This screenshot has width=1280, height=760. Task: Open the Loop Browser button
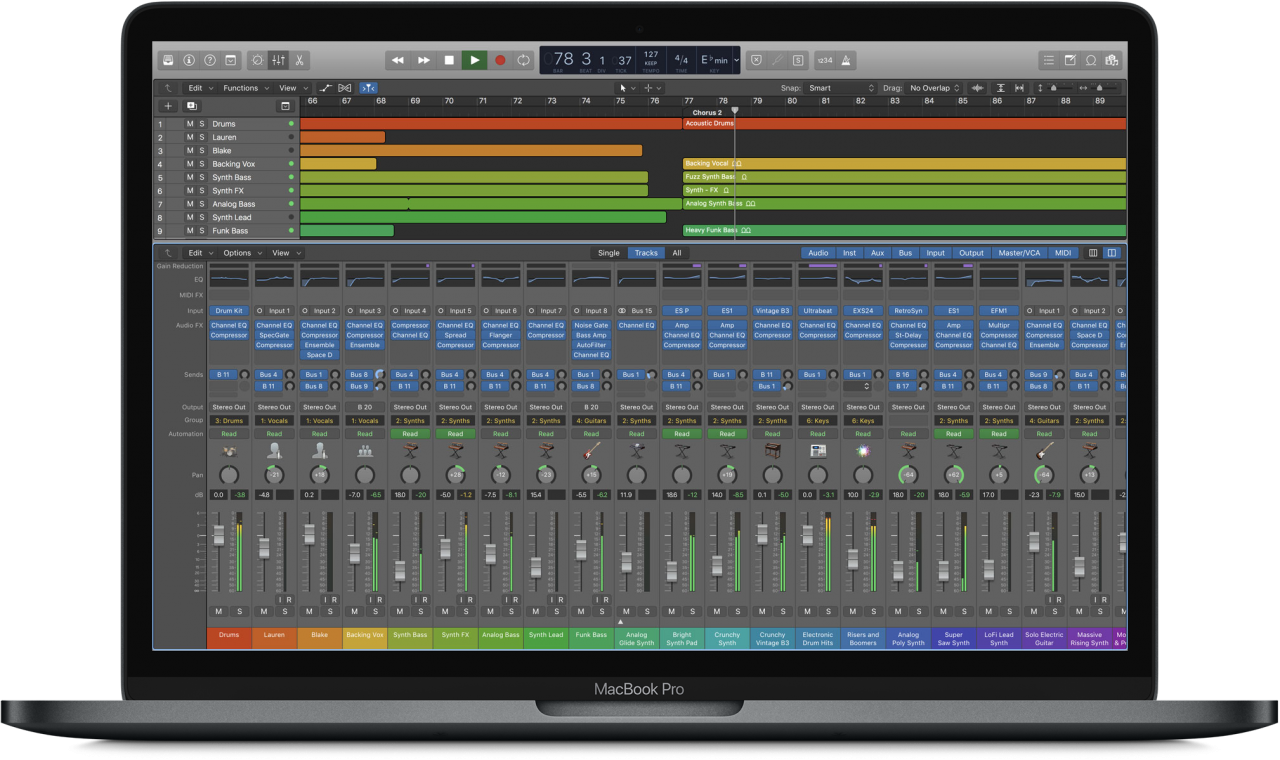[x=1091, y=60]
